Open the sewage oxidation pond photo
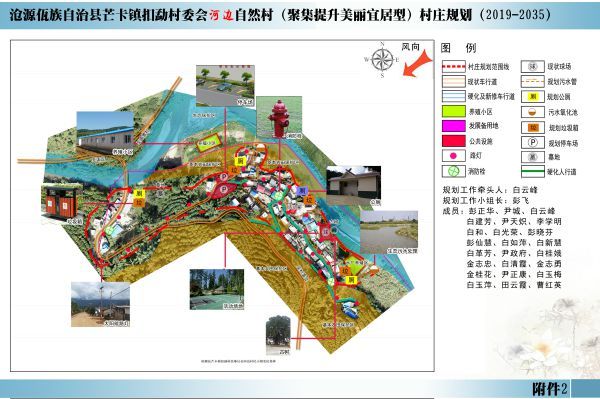Image resolution: width=600 pixels, height=399 pixels. (390, 233)
